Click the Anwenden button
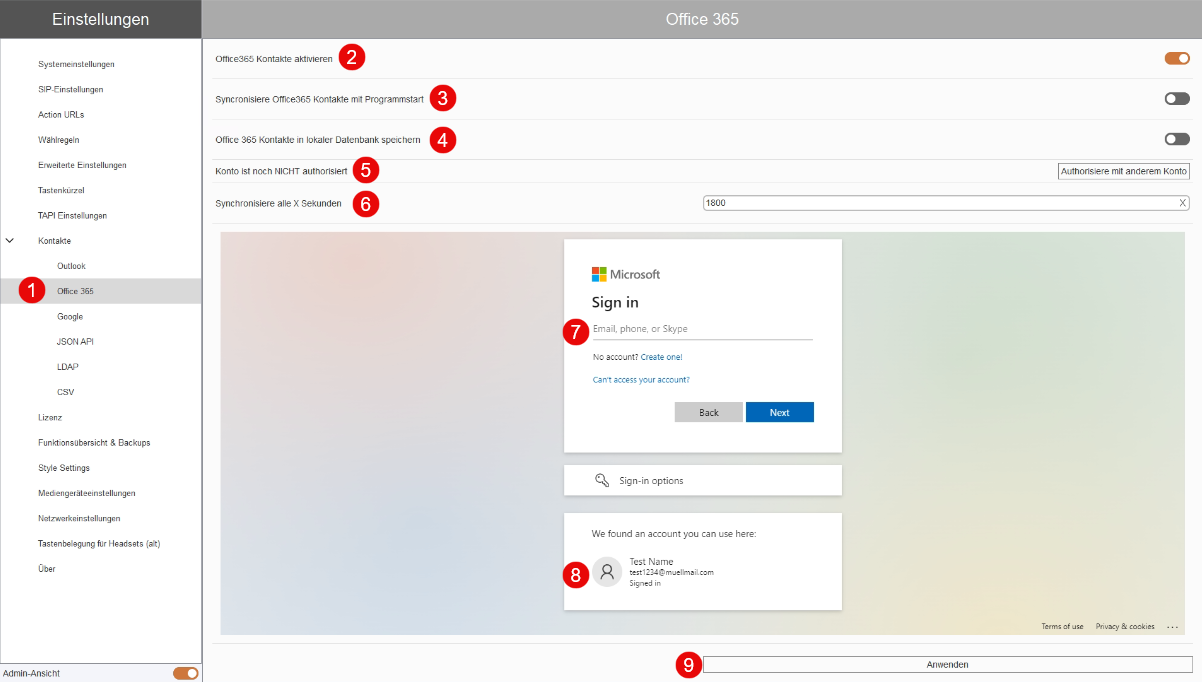1202x682 pixels. pos(948,664)
